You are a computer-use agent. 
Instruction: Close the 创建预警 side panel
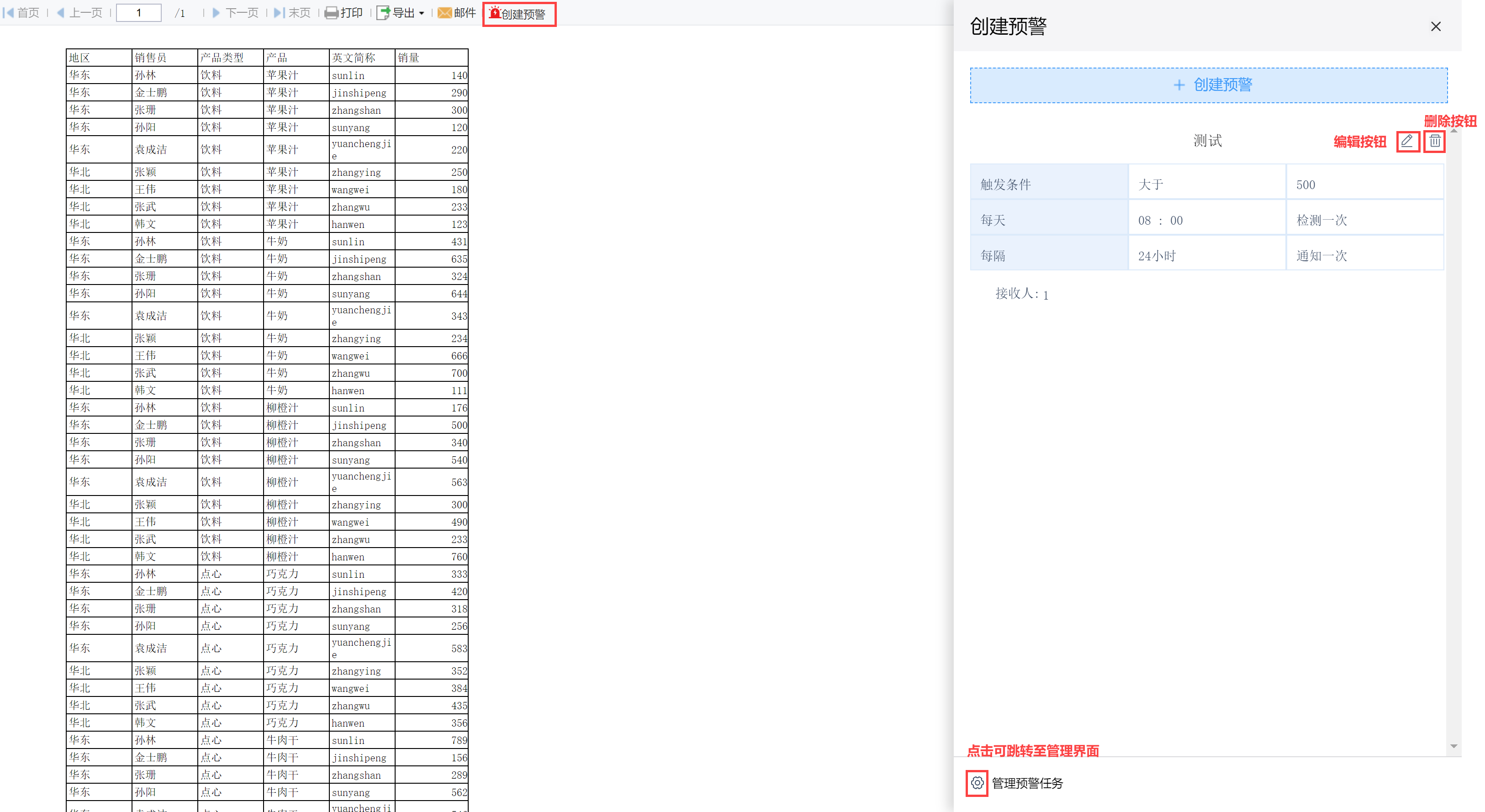1435,26
